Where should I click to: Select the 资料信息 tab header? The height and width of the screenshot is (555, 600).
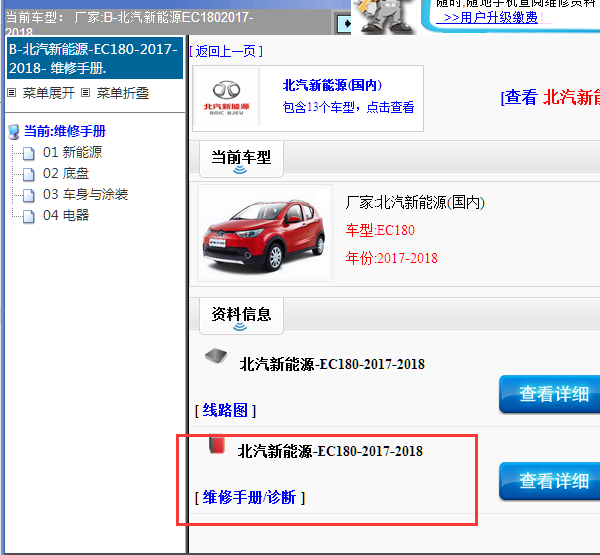tap(241, 316)
